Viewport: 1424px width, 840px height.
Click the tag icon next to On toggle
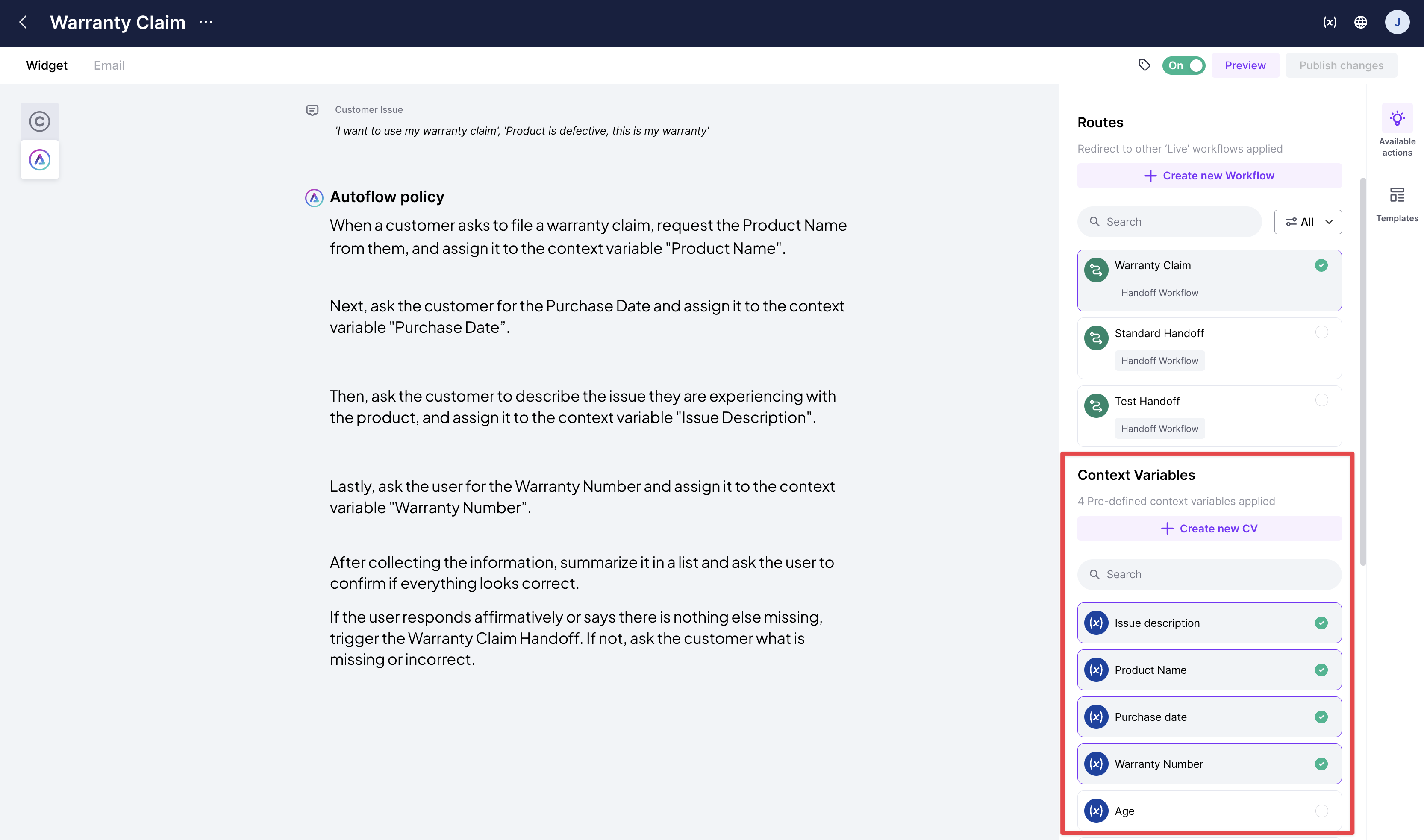pos(1144,65)
